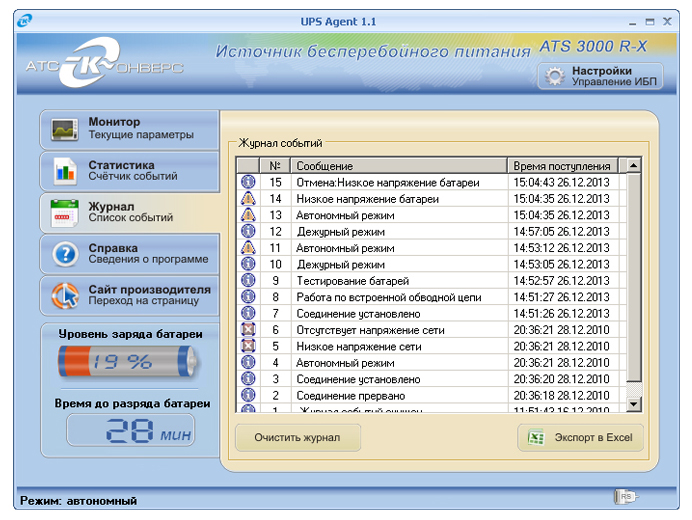
Task: Click the Справка question mark icon
Action: pos(65,254)
